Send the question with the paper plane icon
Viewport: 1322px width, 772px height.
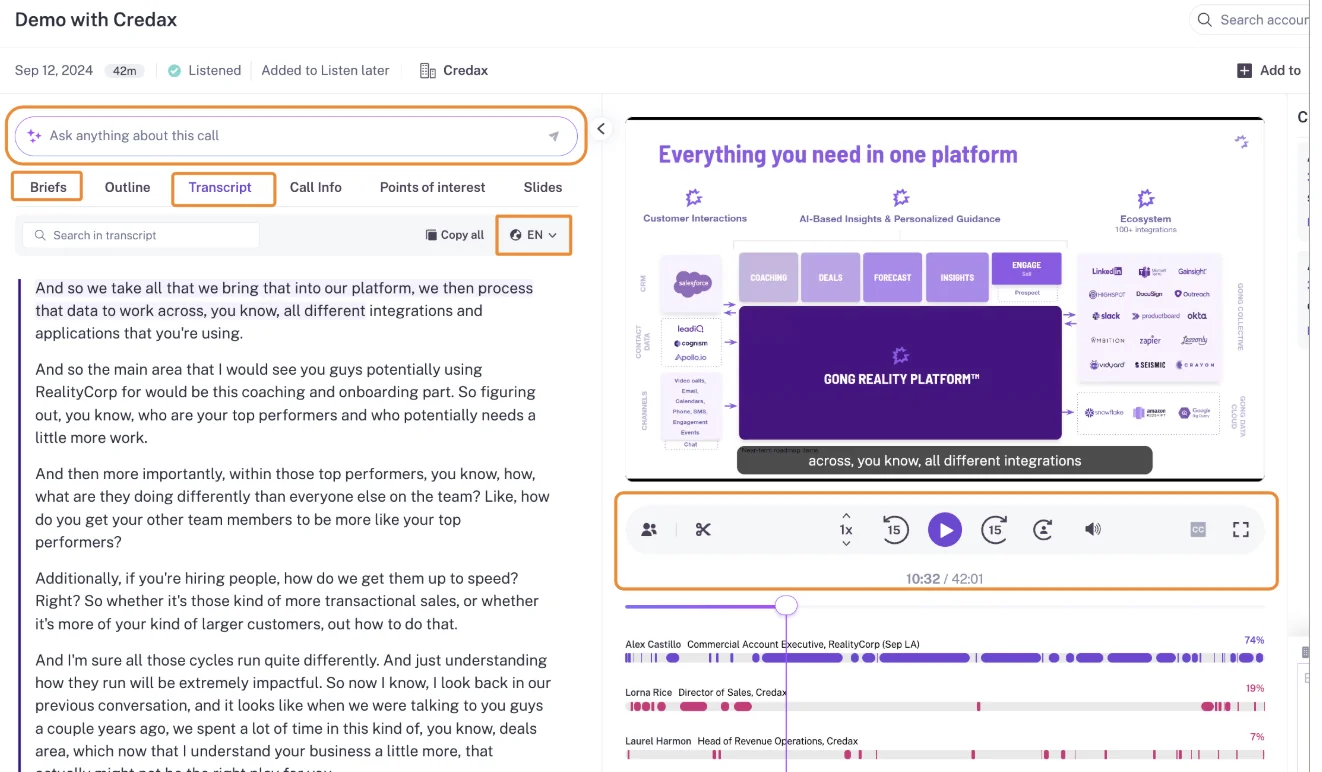[553, 136]
